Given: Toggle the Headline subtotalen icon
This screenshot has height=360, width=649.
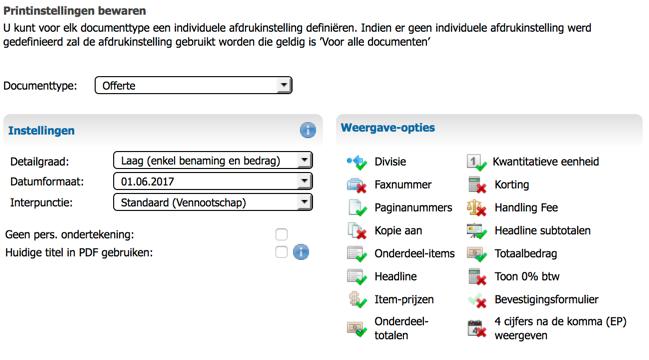Looking at the screenshot, I should (x=476, y=231).
